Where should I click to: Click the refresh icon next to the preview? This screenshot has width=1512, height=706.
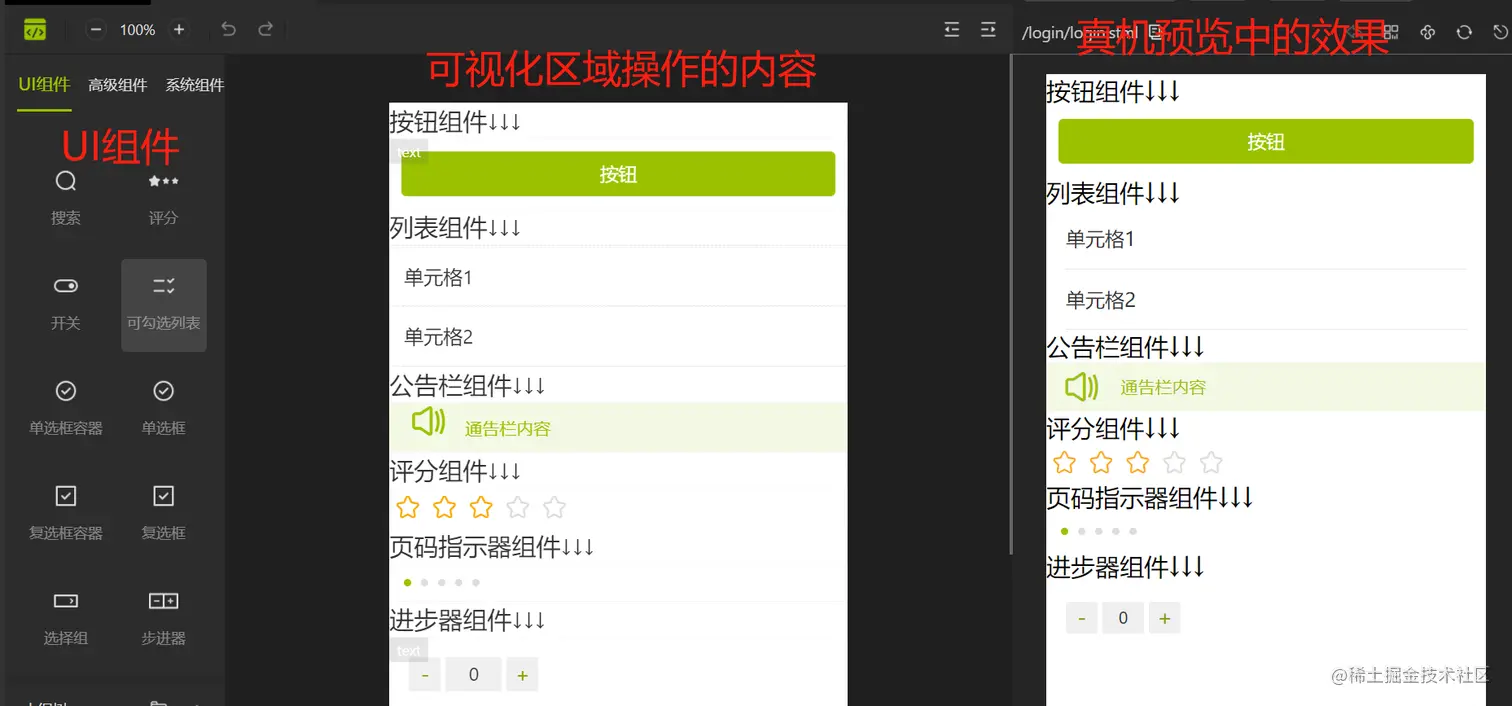coord(1464,32)
